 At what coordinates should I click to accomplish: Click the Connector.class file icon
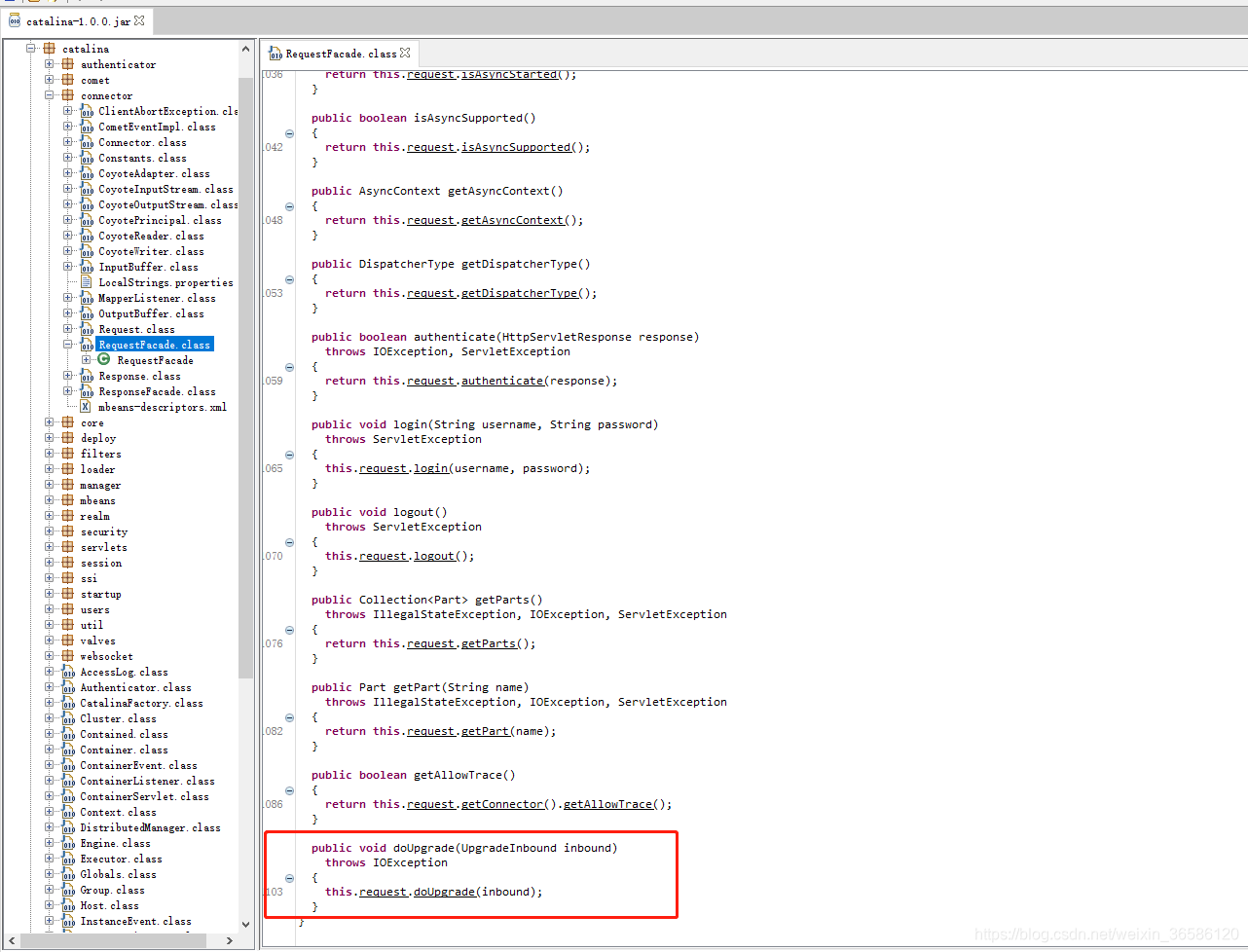pos(87,142)
